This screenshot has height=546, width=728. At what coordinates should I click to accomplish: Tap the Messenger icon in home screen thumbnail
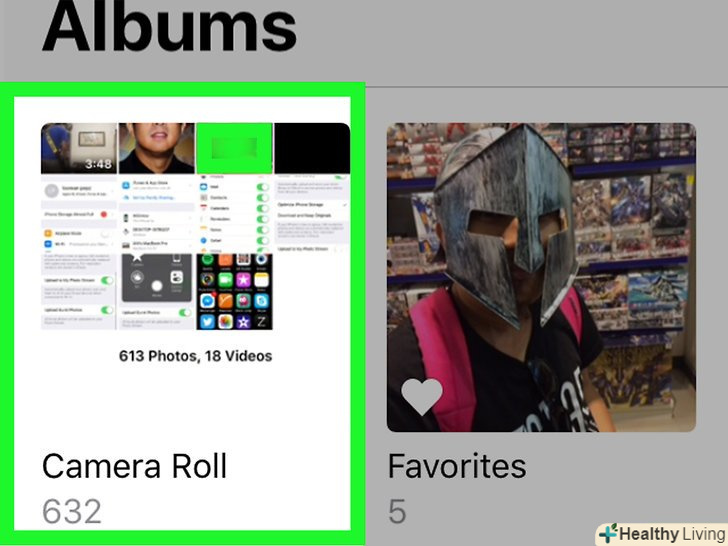tap(207, 301)
